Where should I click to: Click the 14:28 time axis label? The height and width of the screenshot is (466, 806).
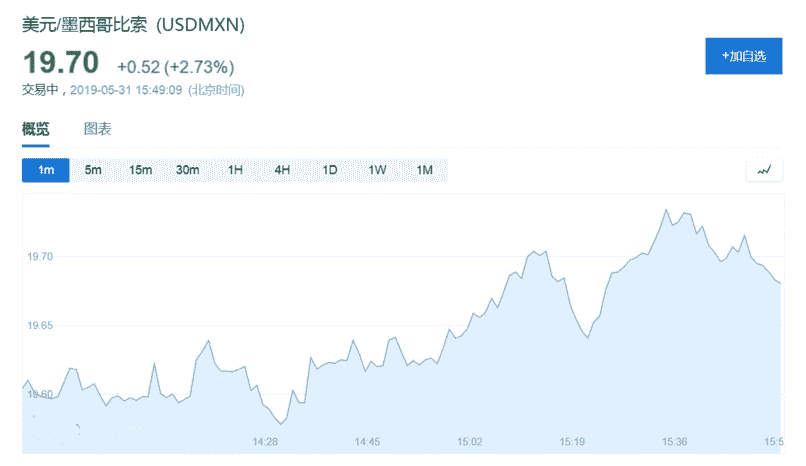coord(265,441)
